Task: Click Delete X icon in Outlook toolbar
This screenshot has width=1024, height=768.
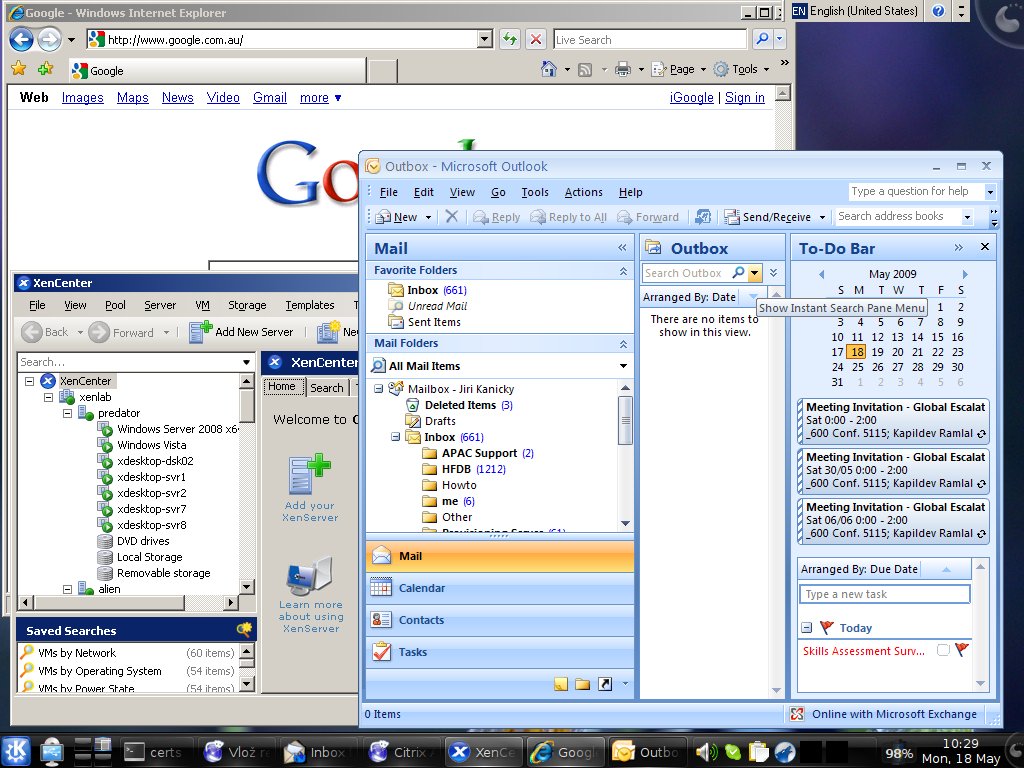Action: (451, 216)
